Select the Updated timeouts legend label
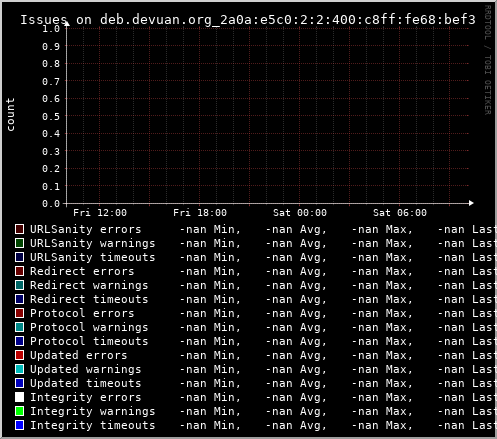Viewport: 497px width, 439px height. [x=86, y=383]
